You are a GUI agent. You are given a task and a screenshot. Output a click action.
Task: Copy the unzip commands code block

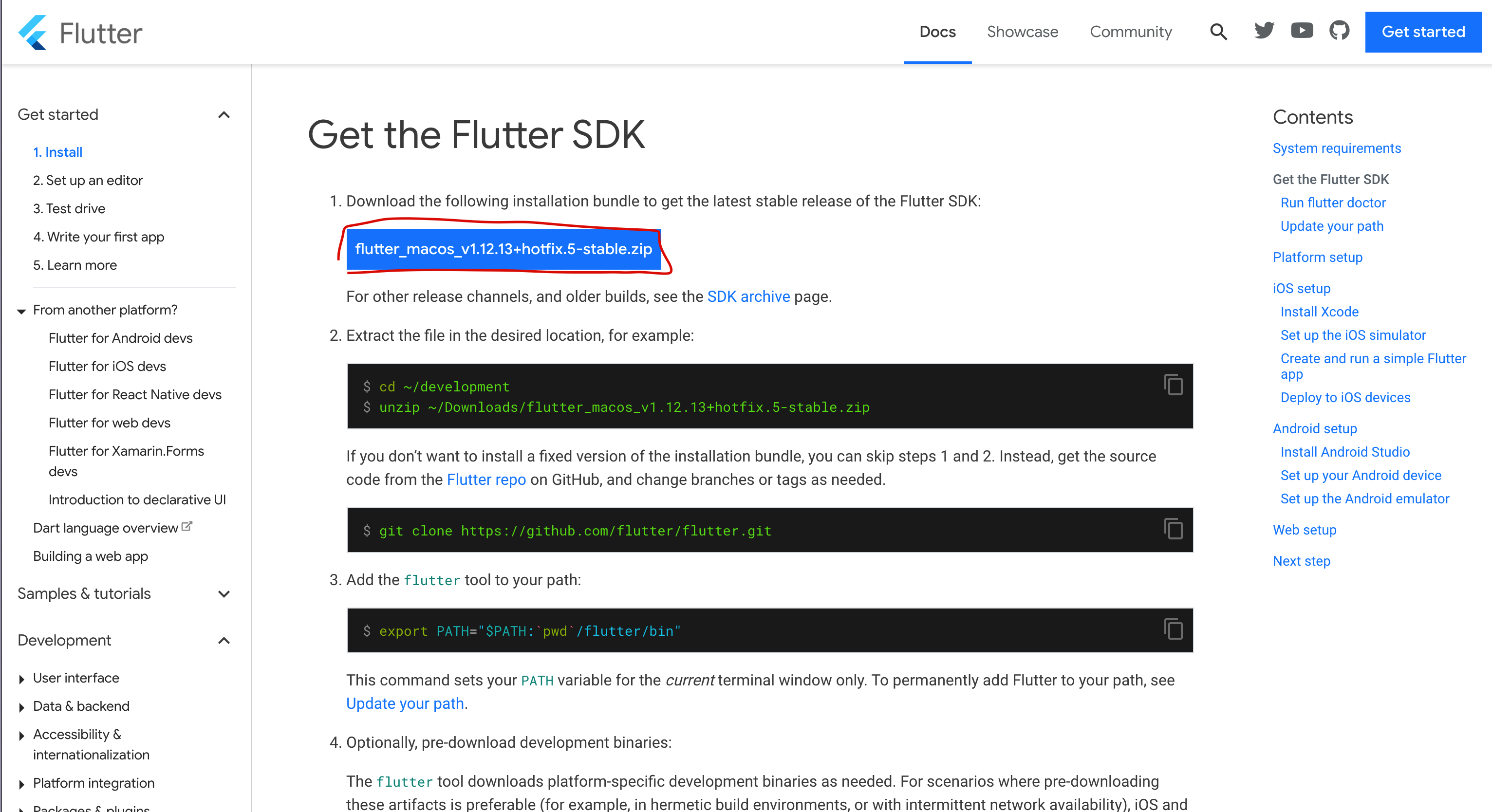coord(1173,385)
